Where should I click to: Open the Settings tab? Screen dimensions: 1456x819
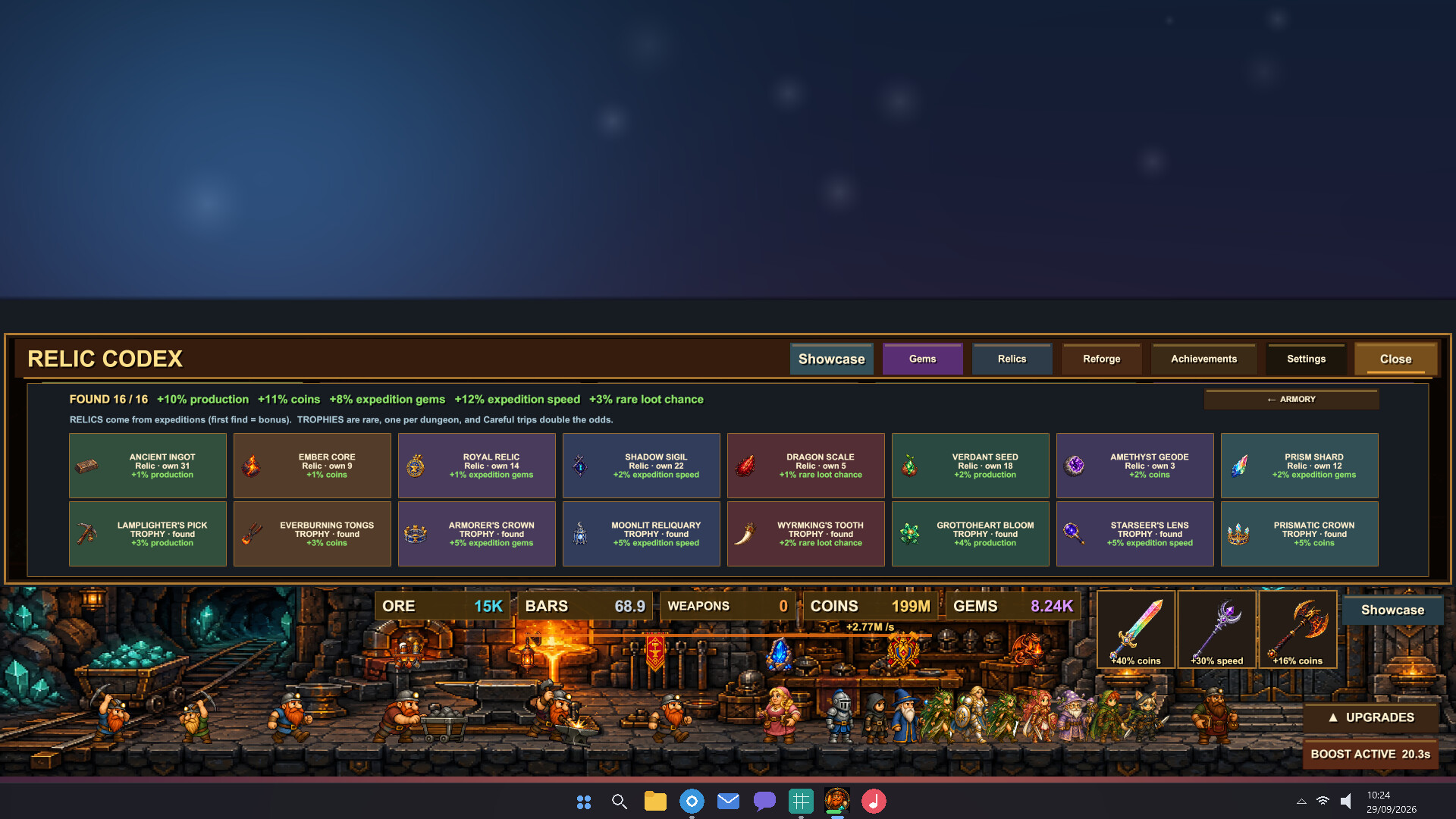point(1306,359)
